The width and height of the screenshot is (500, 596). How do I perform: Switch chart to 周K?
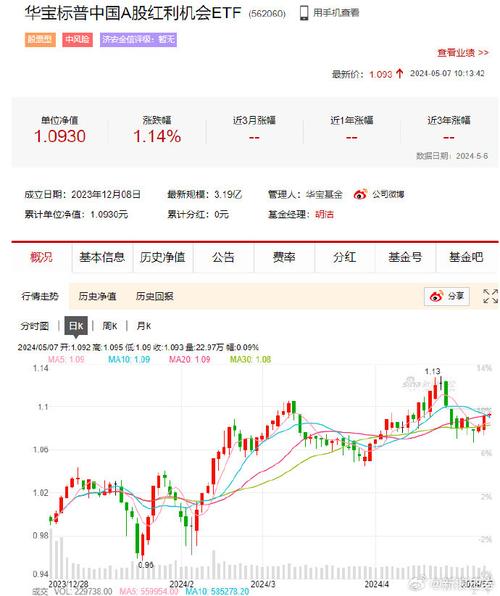coord(110,326)
